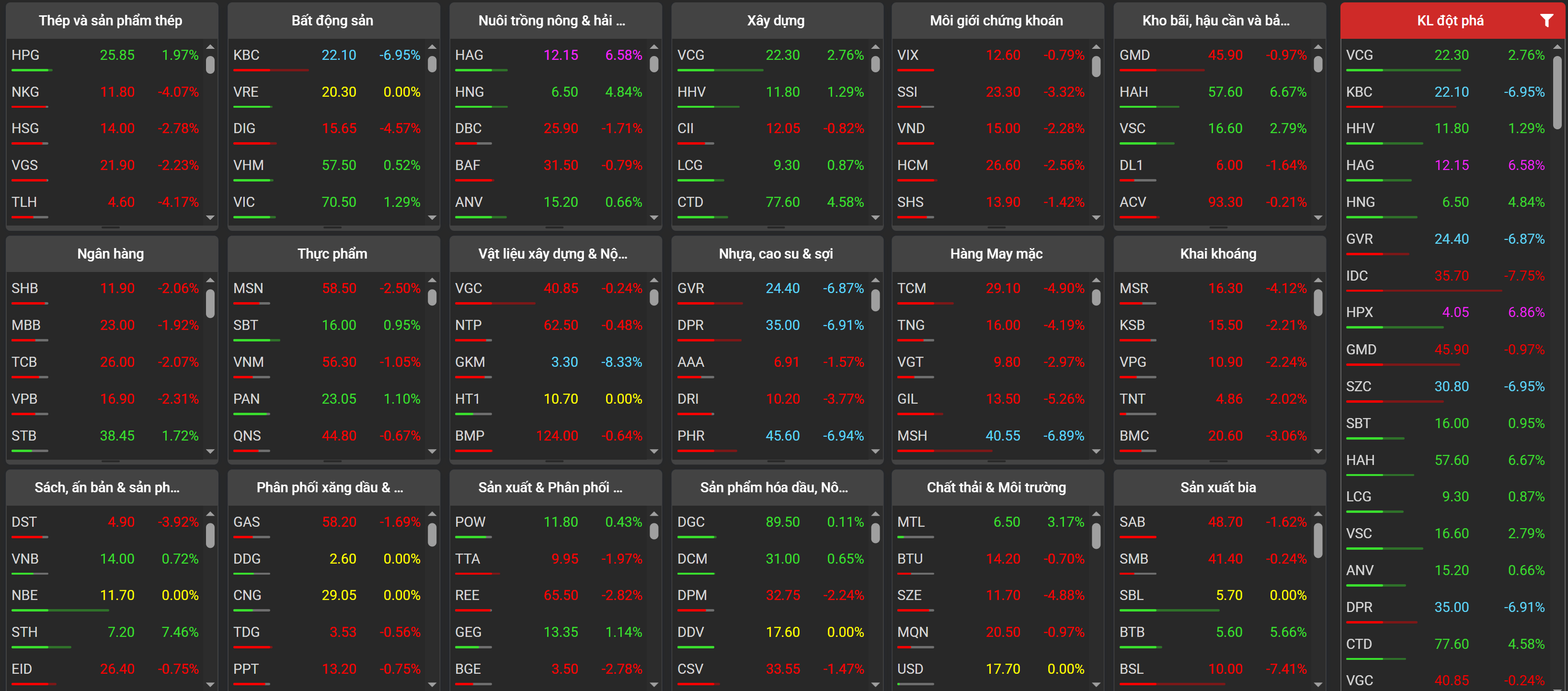Click scroll down arrow in Ngân hàng panel
Viewport: 1568px width, 691px height.
pos(210,451)
